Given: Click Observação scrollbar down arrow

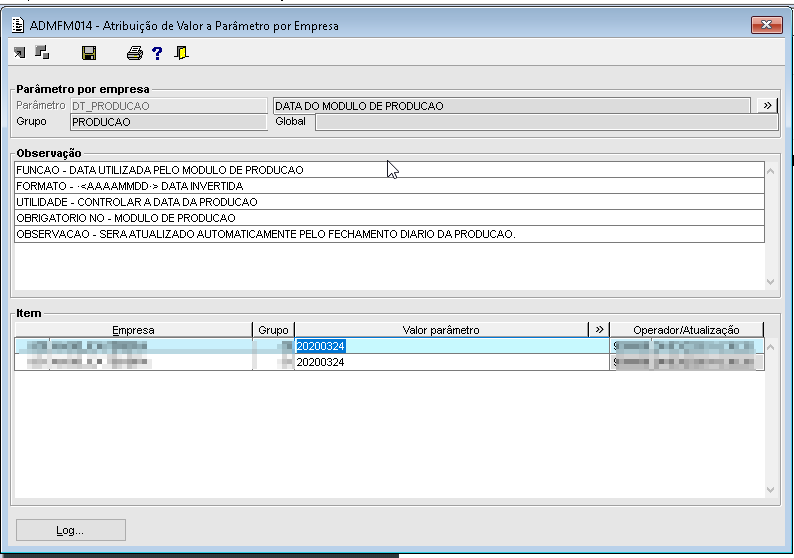Looking at the screenshot, I should pyautogui.click(x=771, y=282).
